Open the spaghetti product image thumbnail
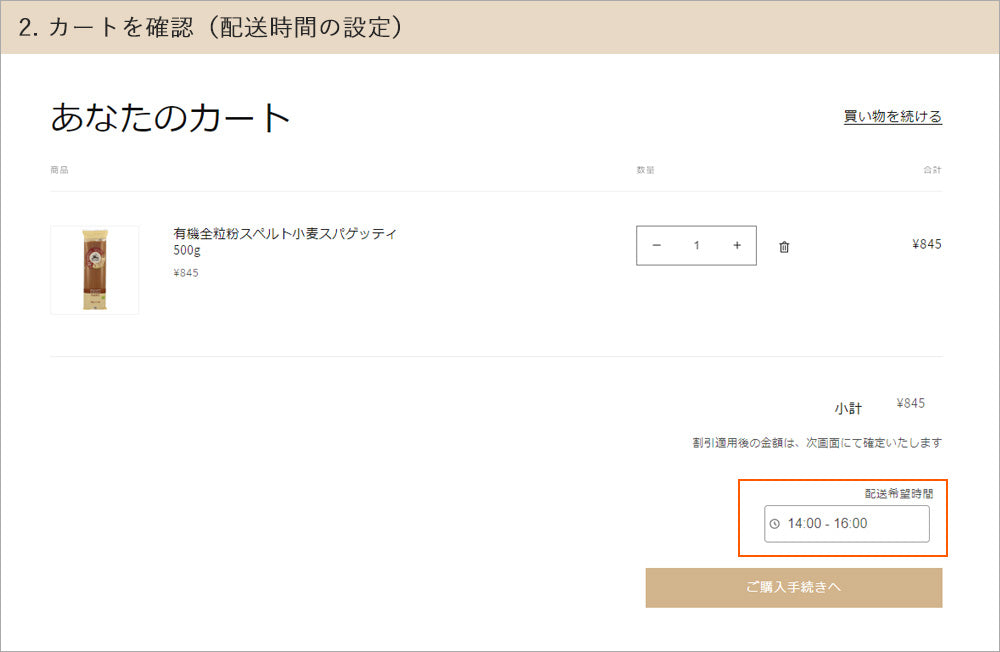 94,270
